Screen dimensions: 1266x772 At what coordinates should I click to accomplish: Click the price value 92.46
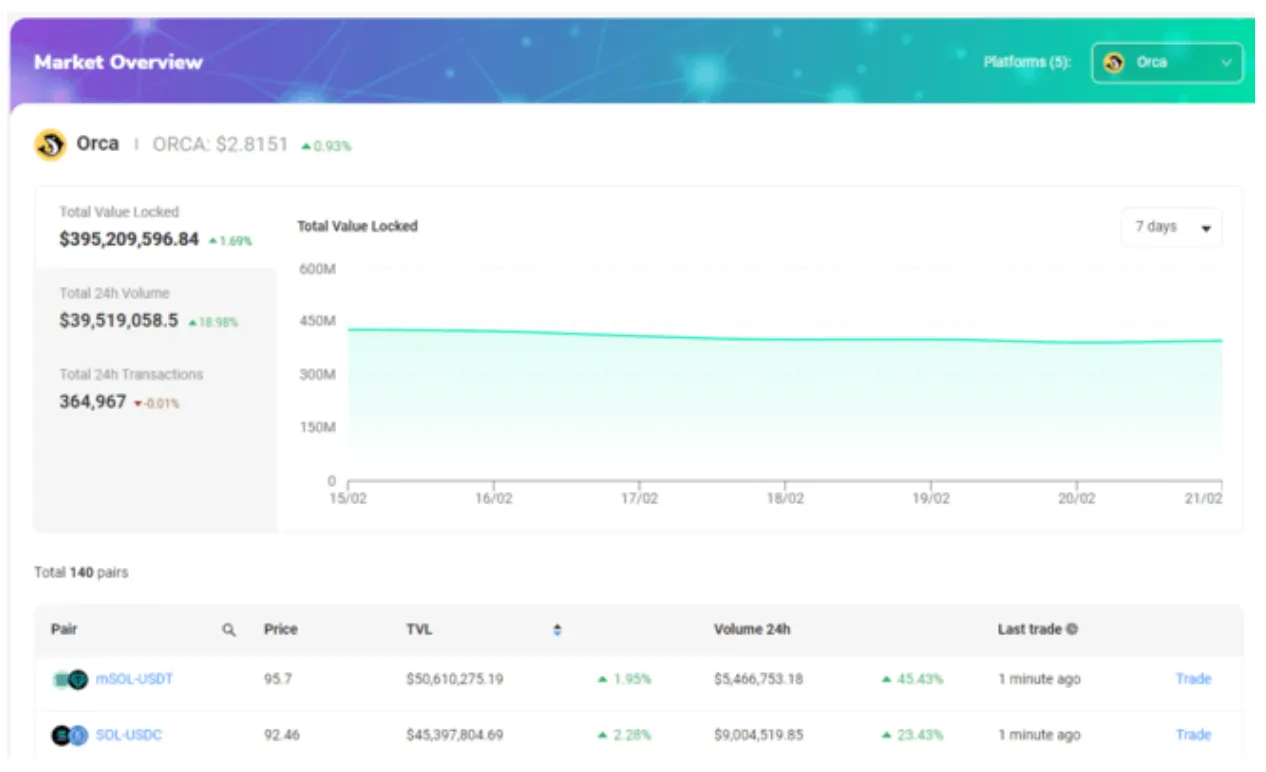(x=281, y=735)
